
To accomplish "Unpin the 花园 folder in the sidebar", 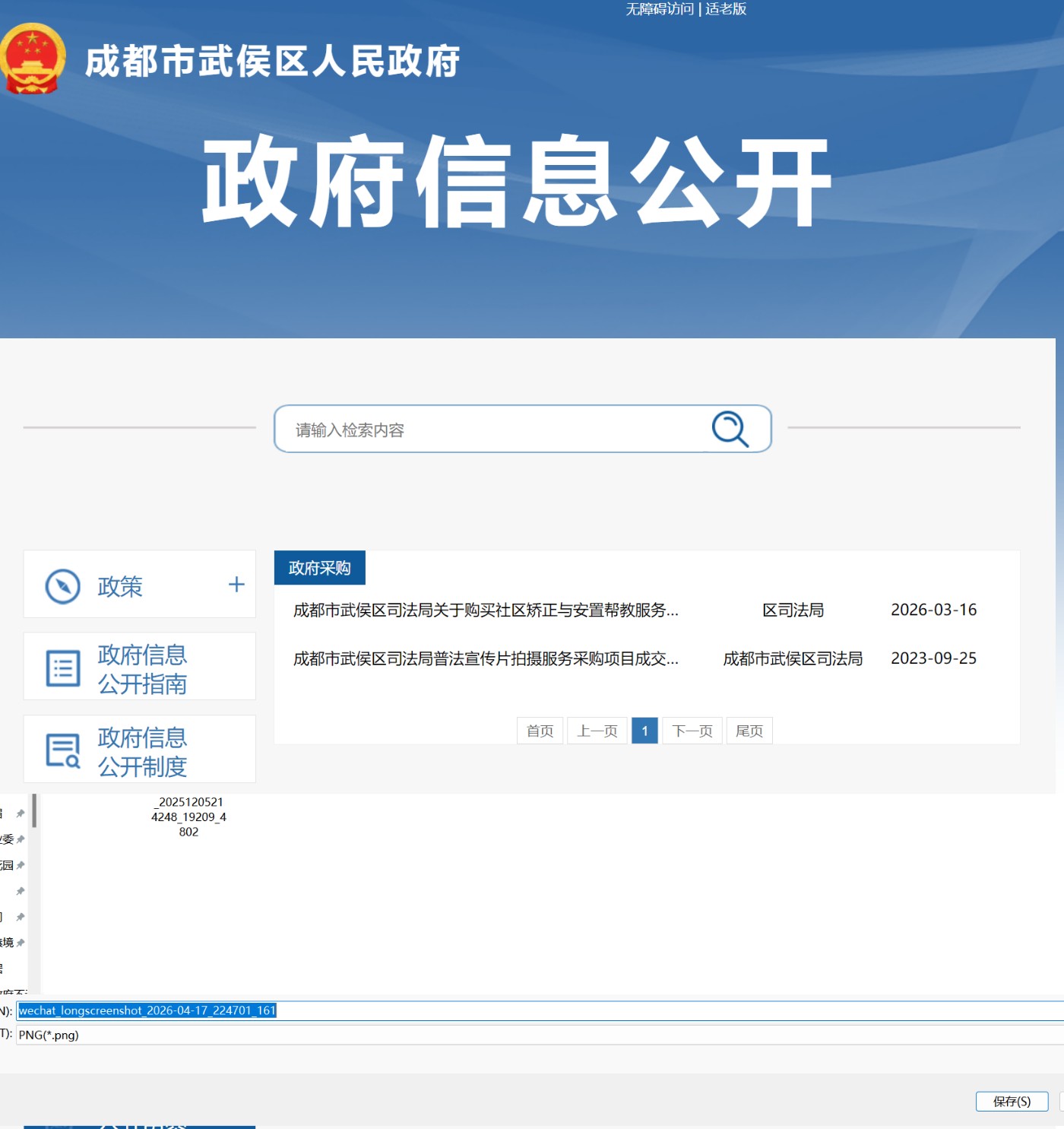I will (x=21, y=864).
